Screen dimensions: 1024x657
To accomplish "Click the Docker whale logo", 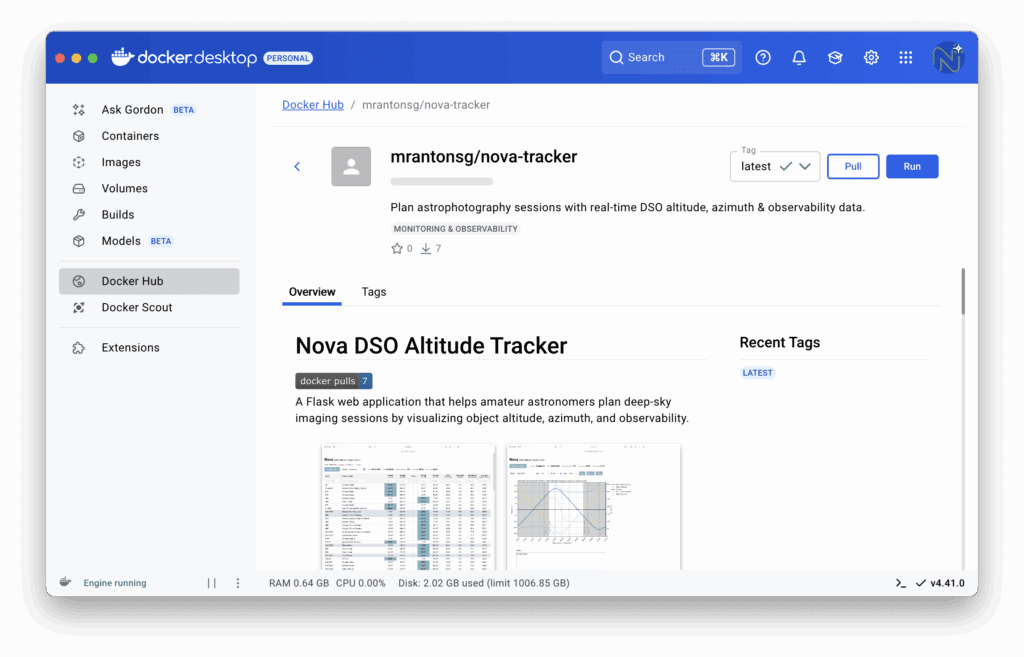I will click(123, 57).
